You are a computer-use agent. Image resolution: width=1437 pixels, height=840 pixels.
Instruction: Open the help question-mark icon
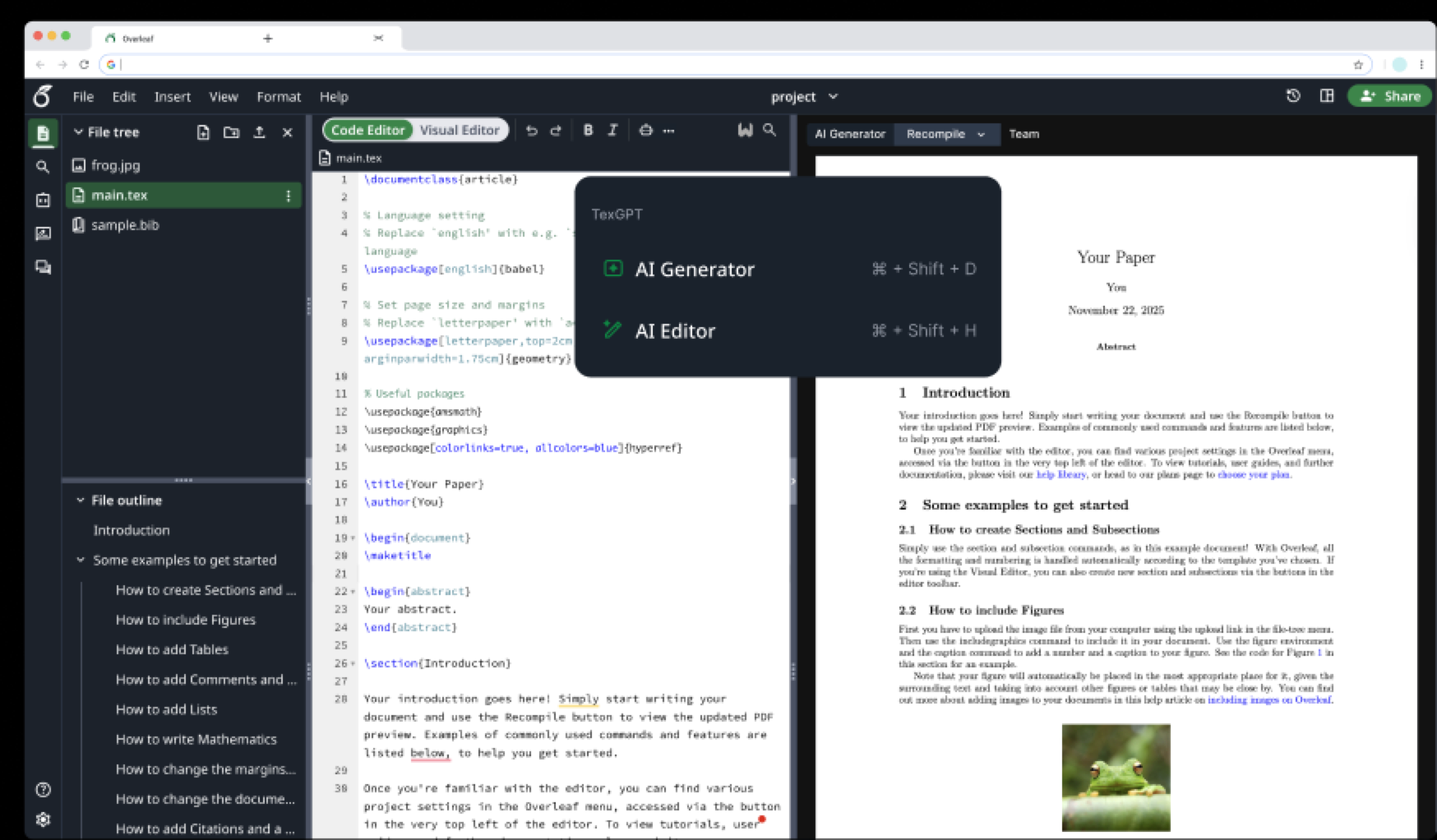pos(44,790)
